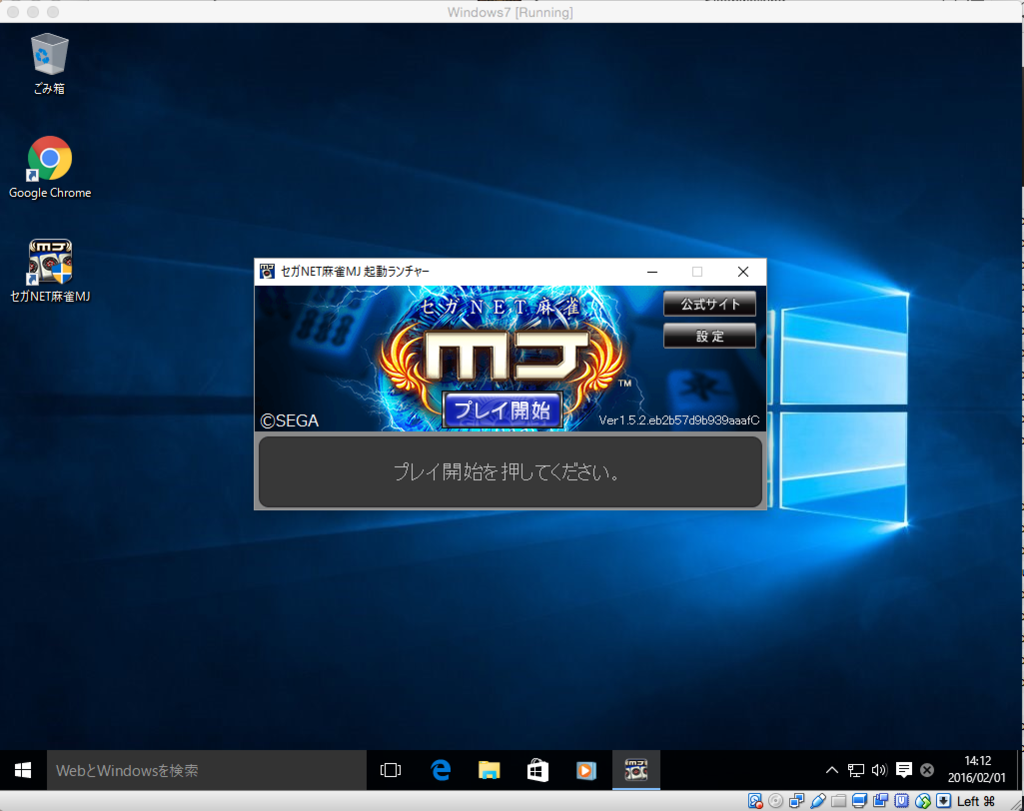Open the speaker volume tray icon
This screenshot has height=811, width=1024.
click(x=879, y=771)
